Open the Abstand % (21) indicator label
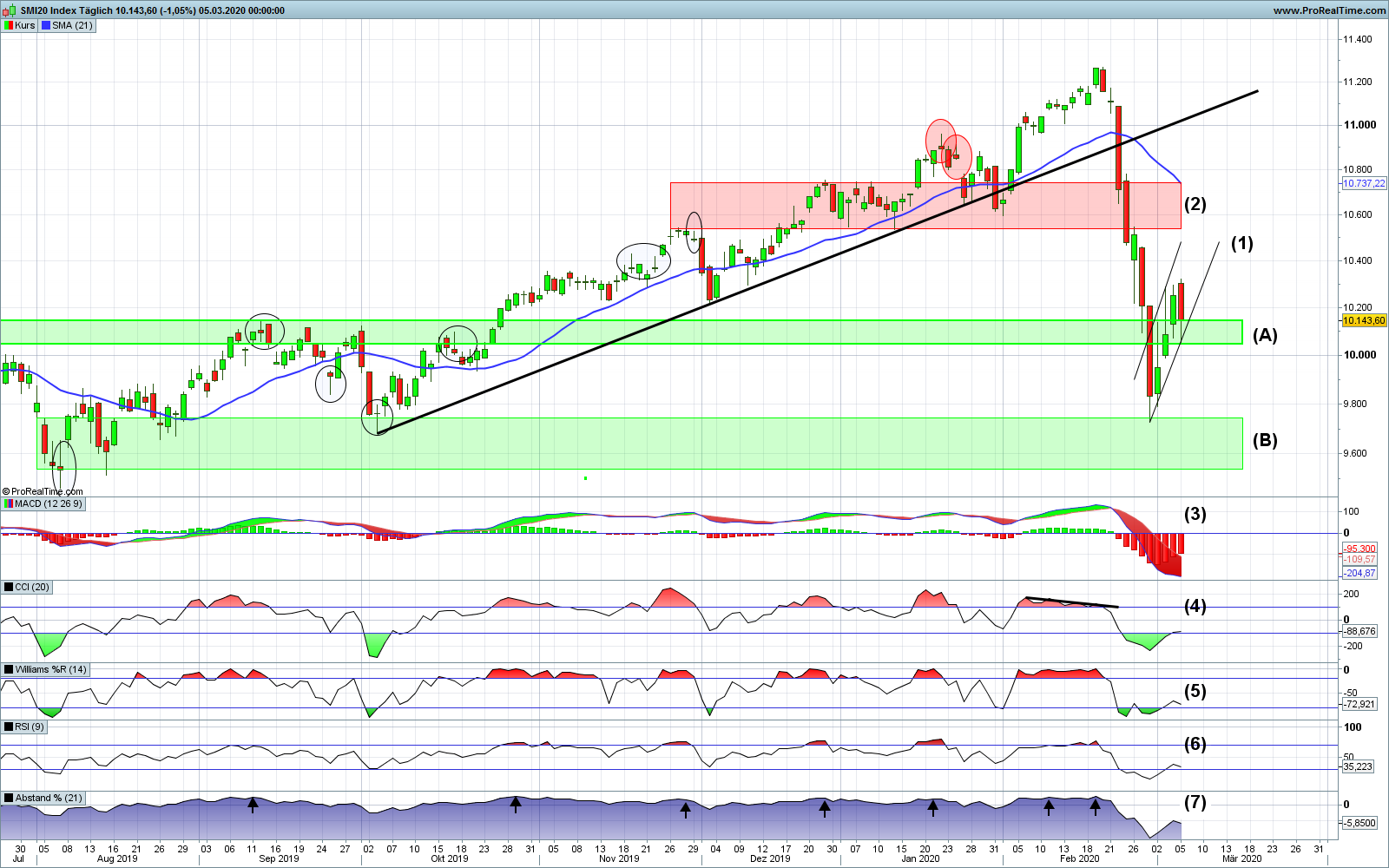The image size is (1389, 868). click(x=43, y=798)
